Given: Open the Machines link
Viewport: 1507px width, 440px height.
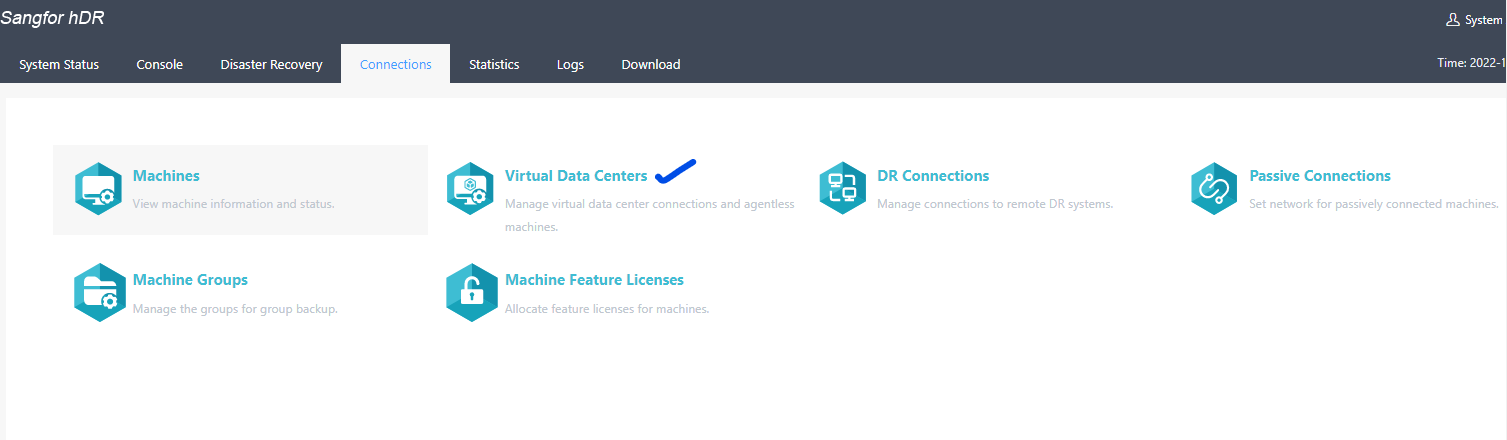Looking at the screenshot, I should coord(166,176).
